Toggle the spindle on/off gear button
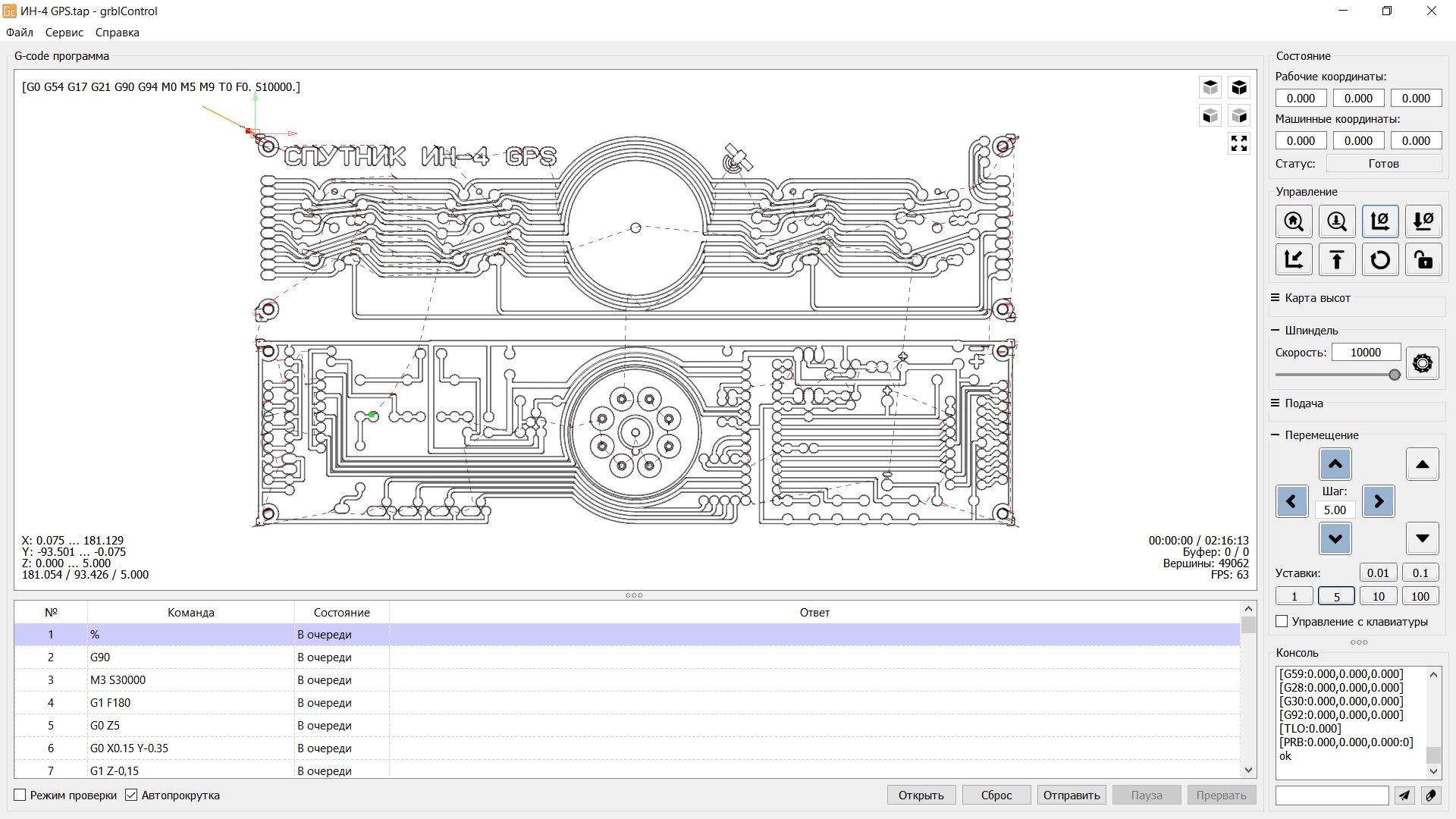 coord(1422,363)
